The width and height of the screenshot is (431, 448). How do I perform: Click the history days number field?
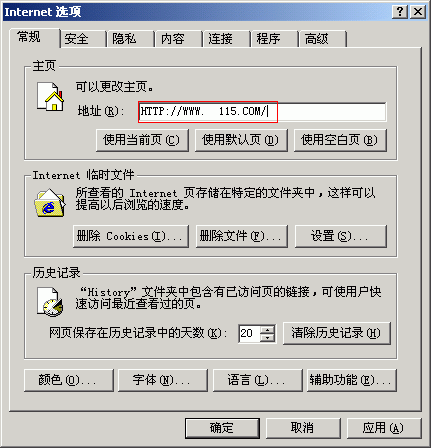tap(250, 333)
